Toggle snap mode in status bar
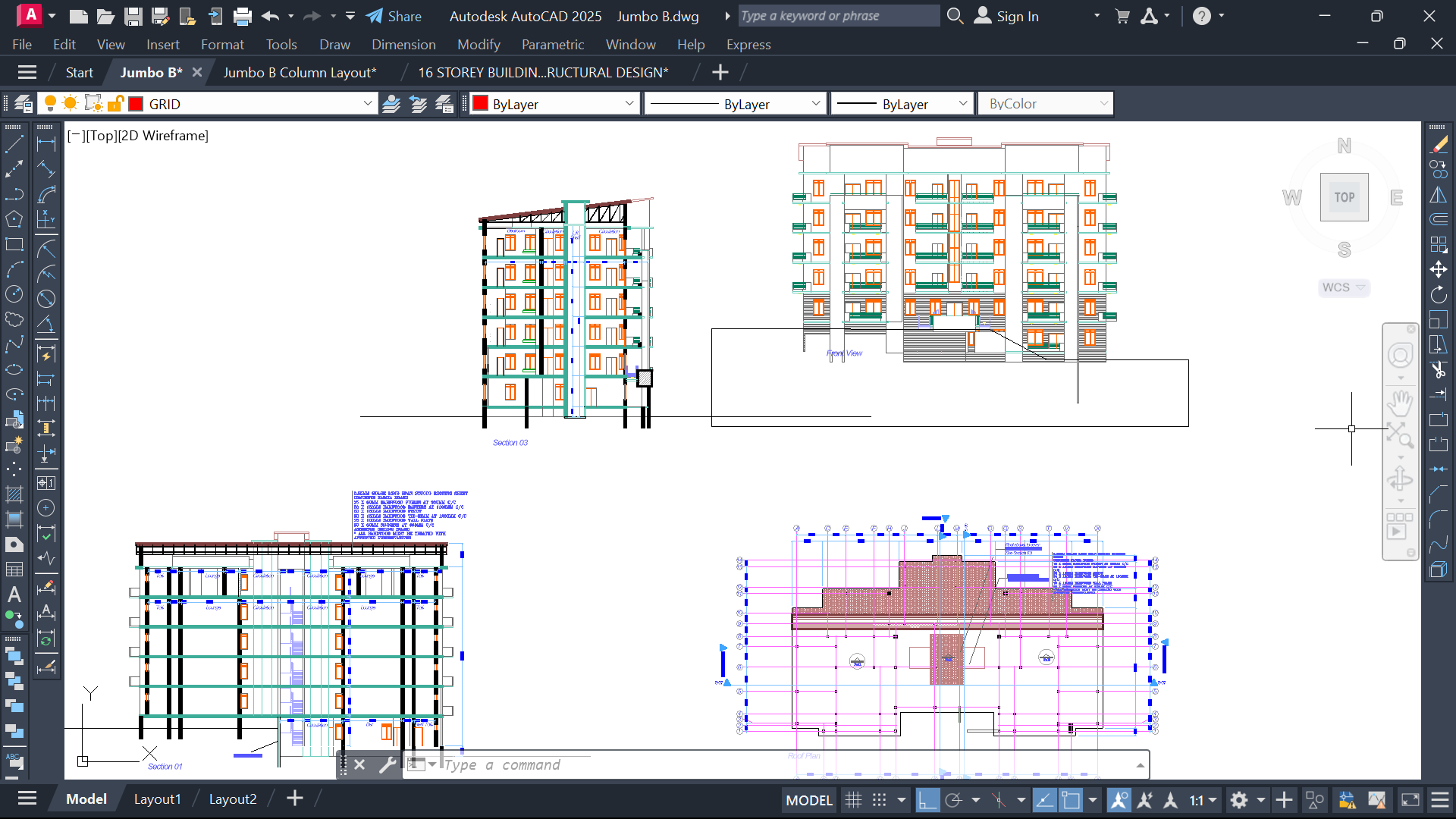This screenshot has width=1456, height=819. 879,800
